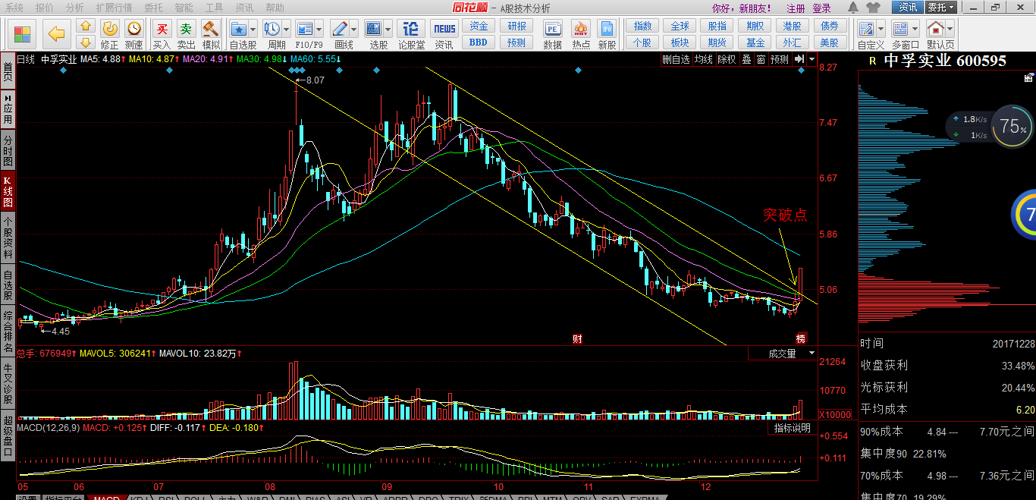The width and height of the screenshot is (1036, 500).
Task: Expand the 画线 dropdown arrow
Action: tap(354, 29)
